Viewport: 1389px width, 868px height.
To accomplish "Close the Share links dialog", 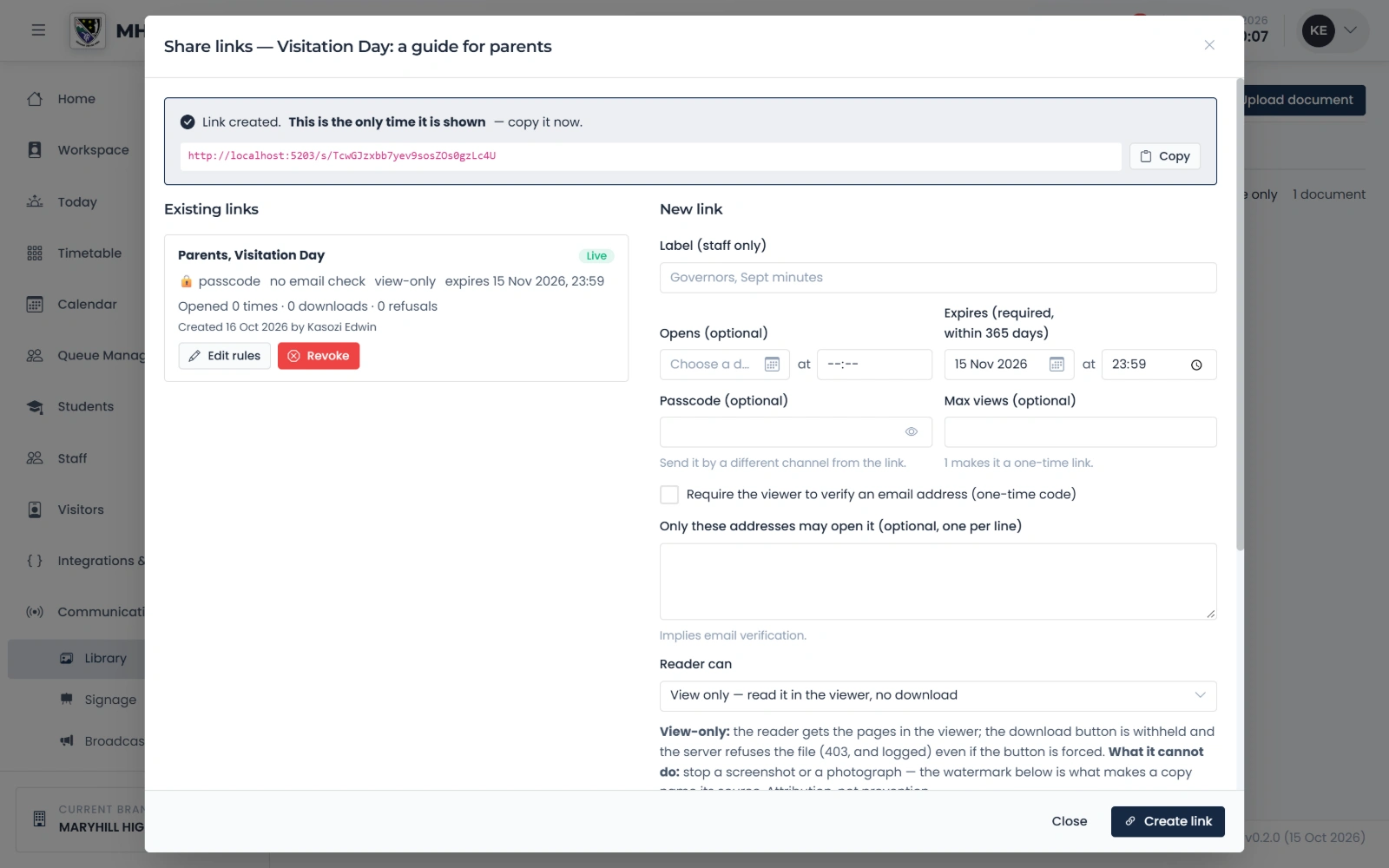I will 1209,45.
